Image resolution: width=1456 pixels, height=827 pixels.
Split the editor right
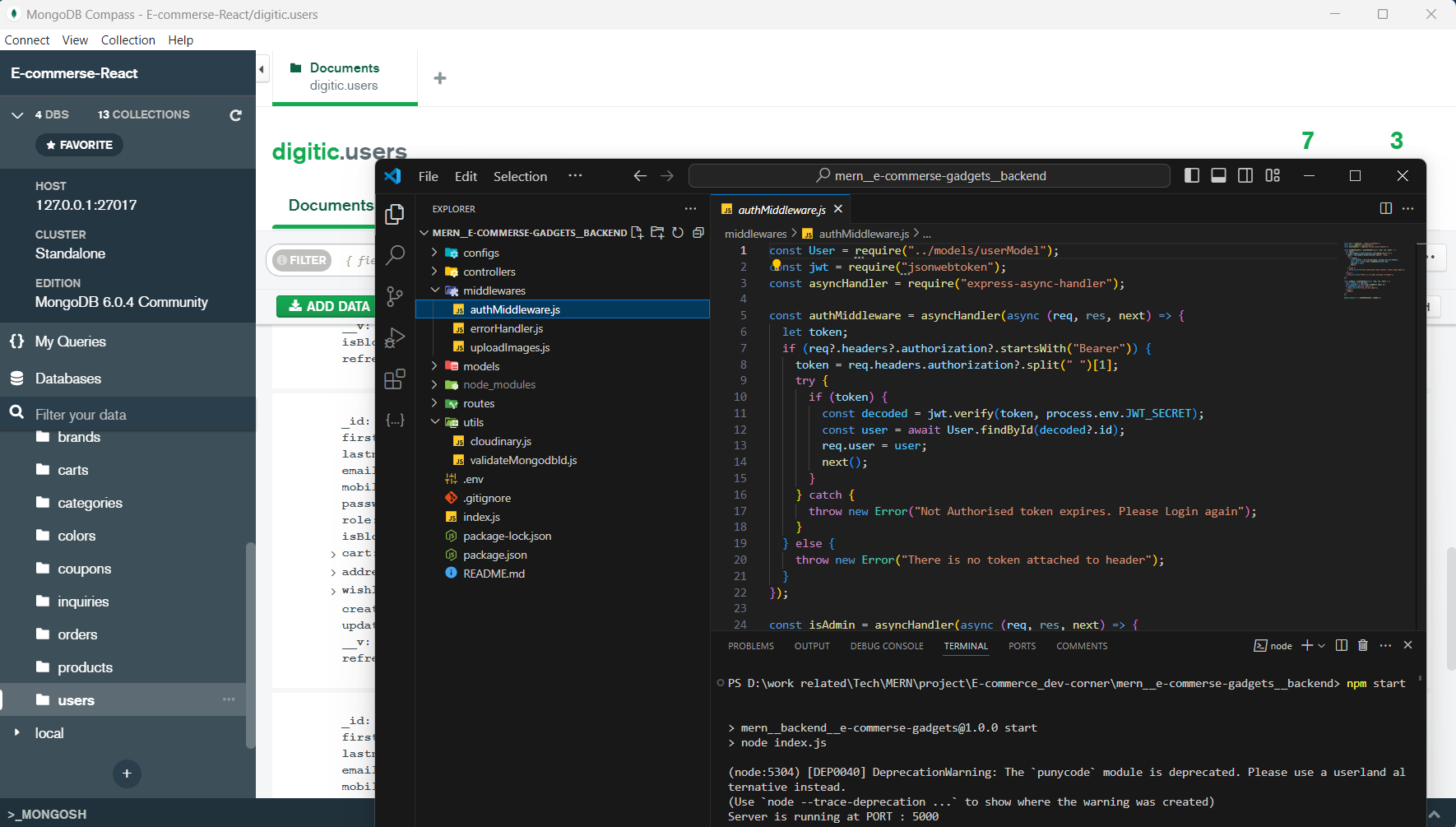tap(1385, 208)
